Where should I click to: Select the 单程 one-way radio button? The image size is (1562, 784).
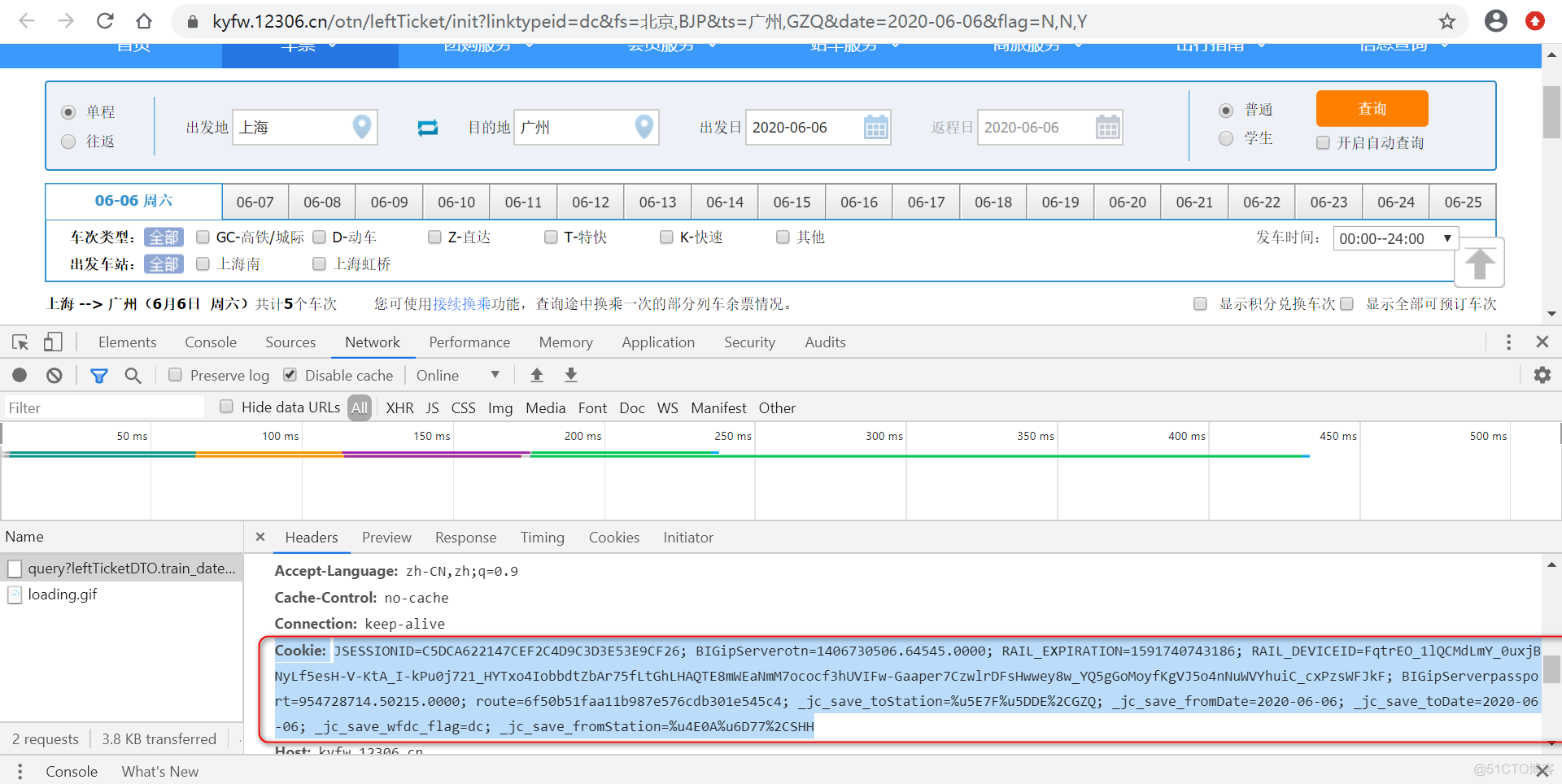pos(68,112)
